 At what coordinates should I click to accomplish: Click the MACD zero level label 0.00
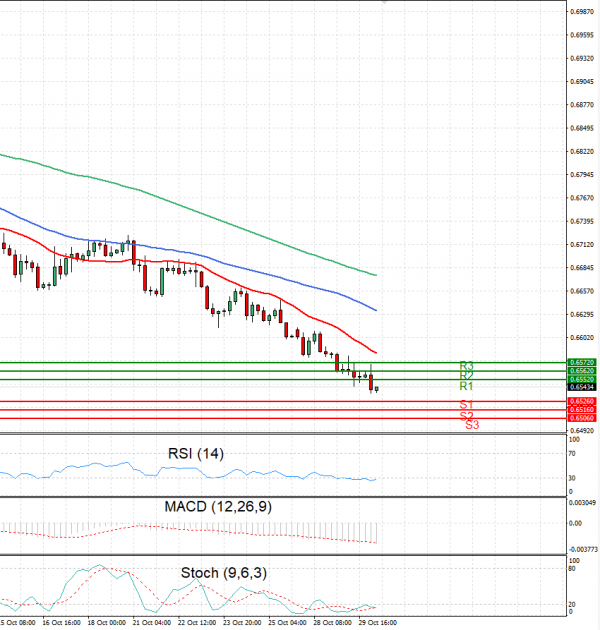pos(576,523)
